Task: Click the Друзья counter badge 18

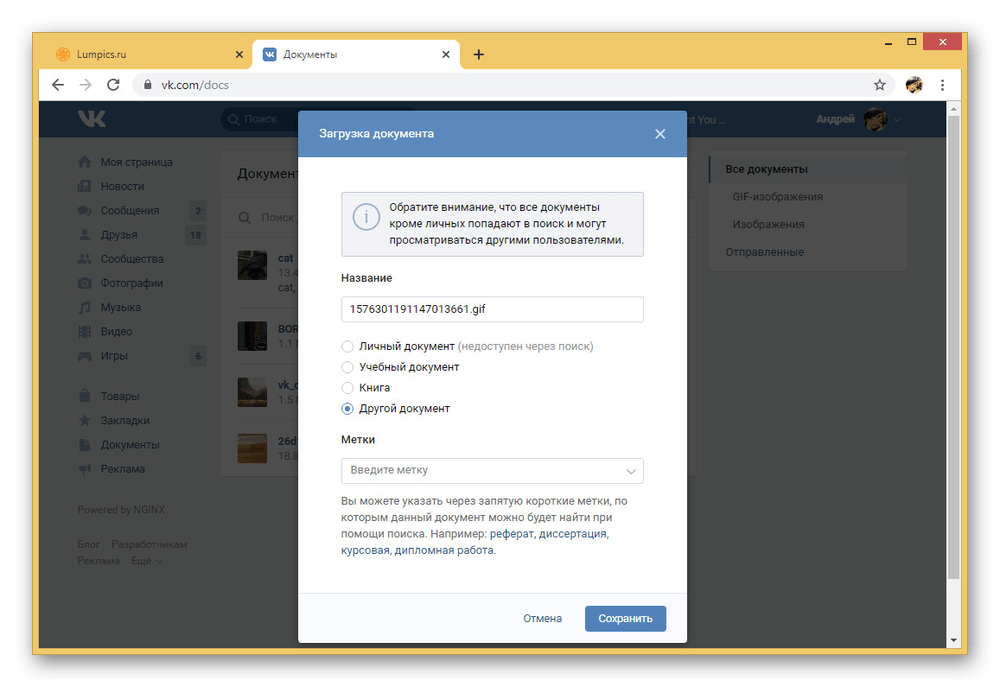Action: pos(195,235)
